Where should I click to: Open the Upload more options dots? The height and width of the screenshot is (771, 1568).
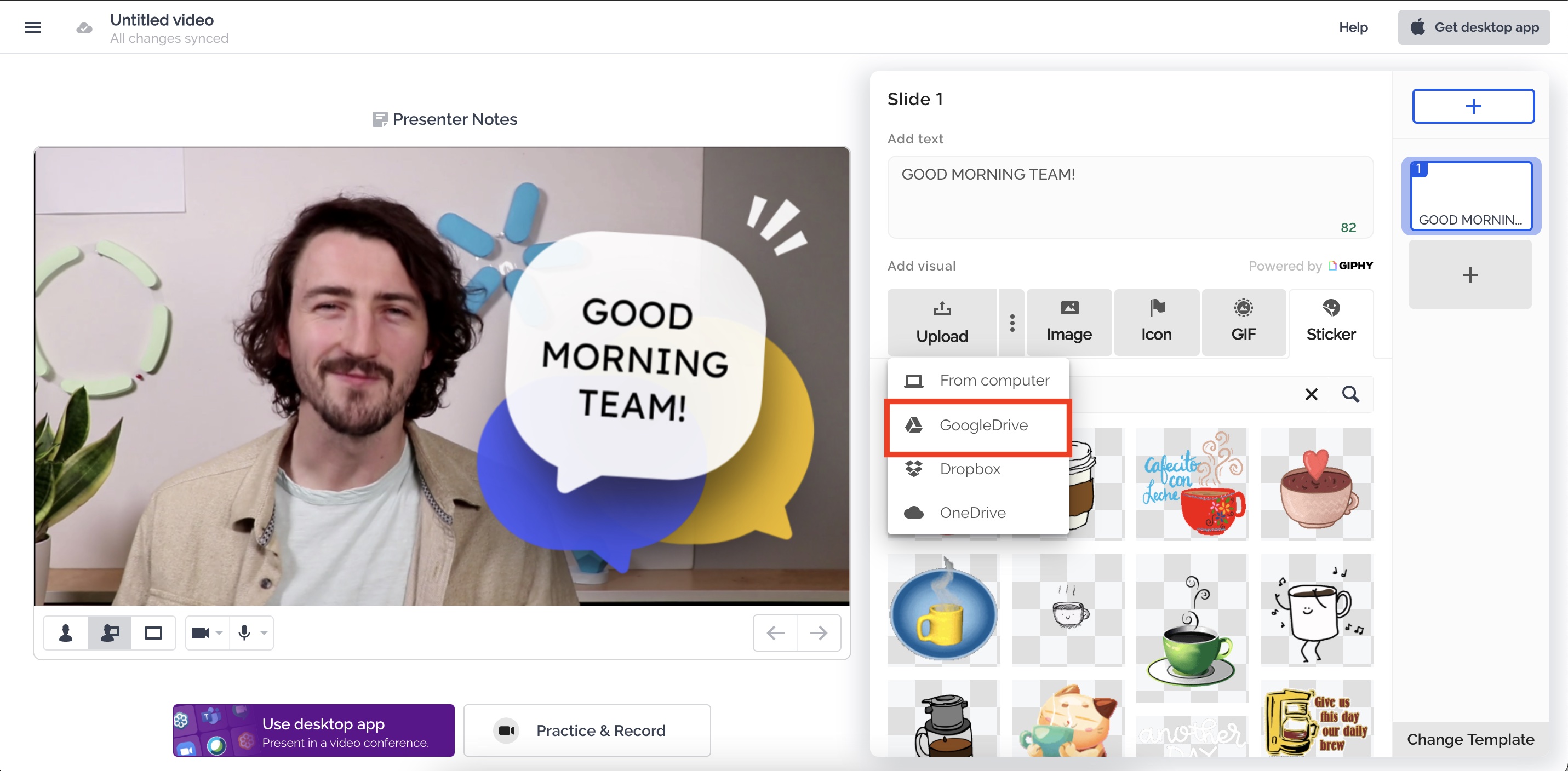tap(1012, 323)
